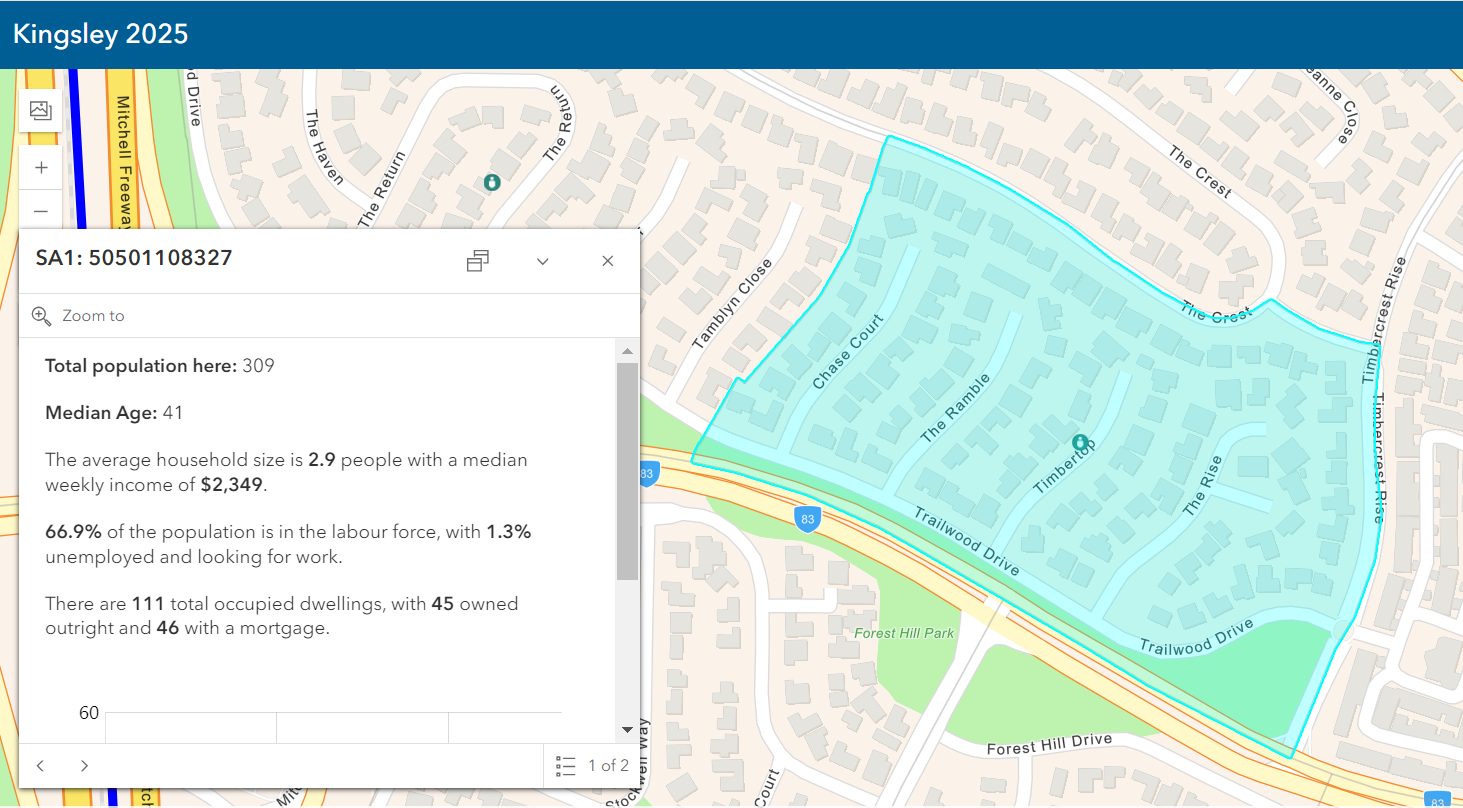
Task: Click the Forest Hill Drive label
Action: click(x=1049, y=744)
